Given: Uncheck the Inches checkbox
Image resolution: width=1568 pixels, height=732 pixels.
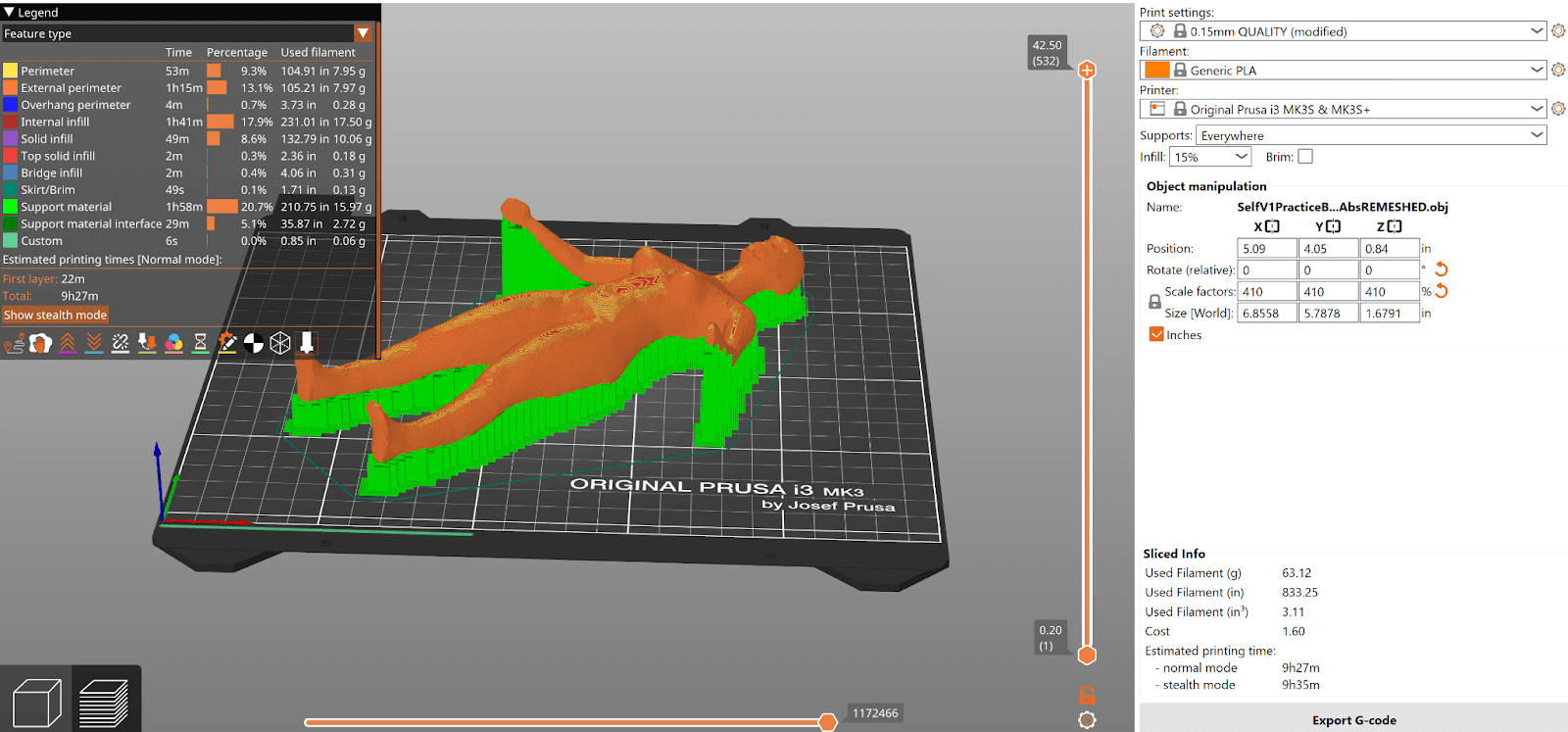Looking at the screenshot, I should pos(1156,334).
